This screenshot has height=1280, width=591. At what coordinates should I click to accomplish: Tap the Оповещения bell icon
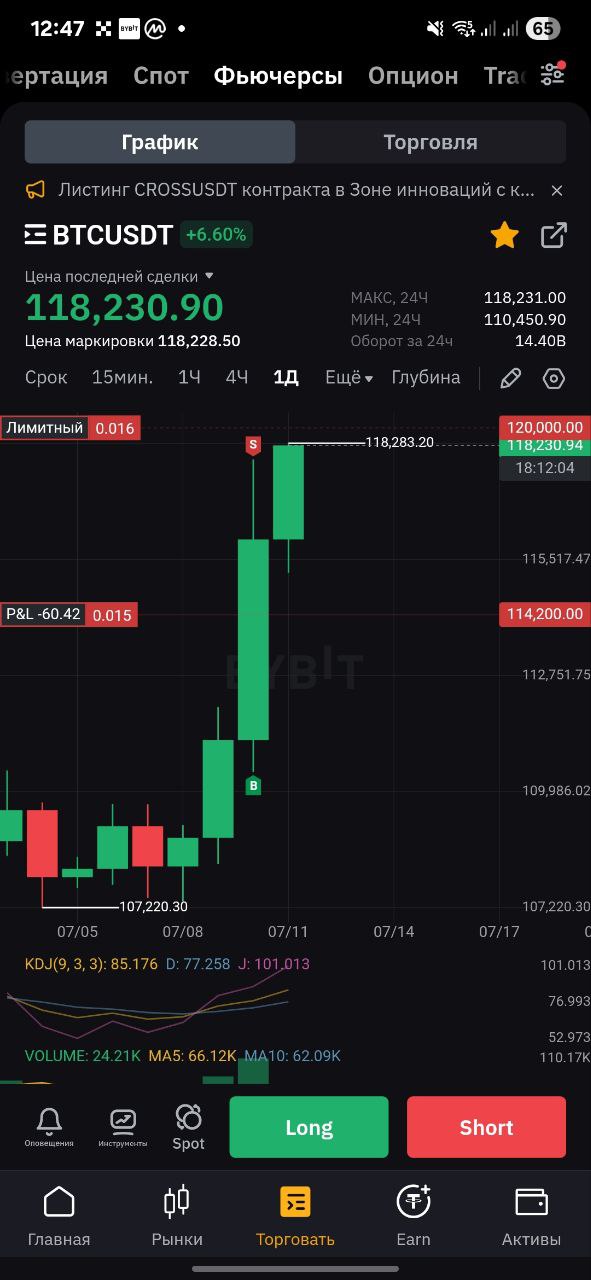[x=48, y=1122]
